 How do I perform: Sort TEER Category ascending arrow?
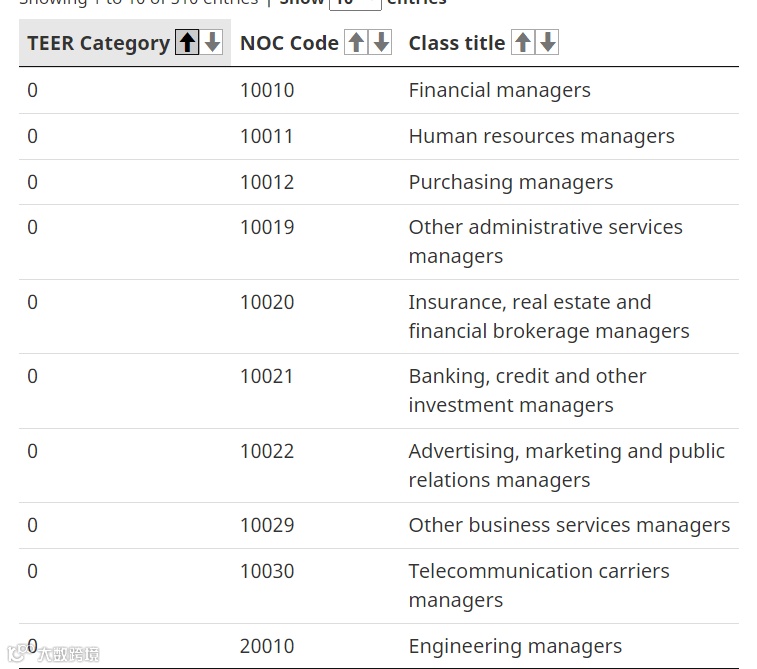point(187,42)
